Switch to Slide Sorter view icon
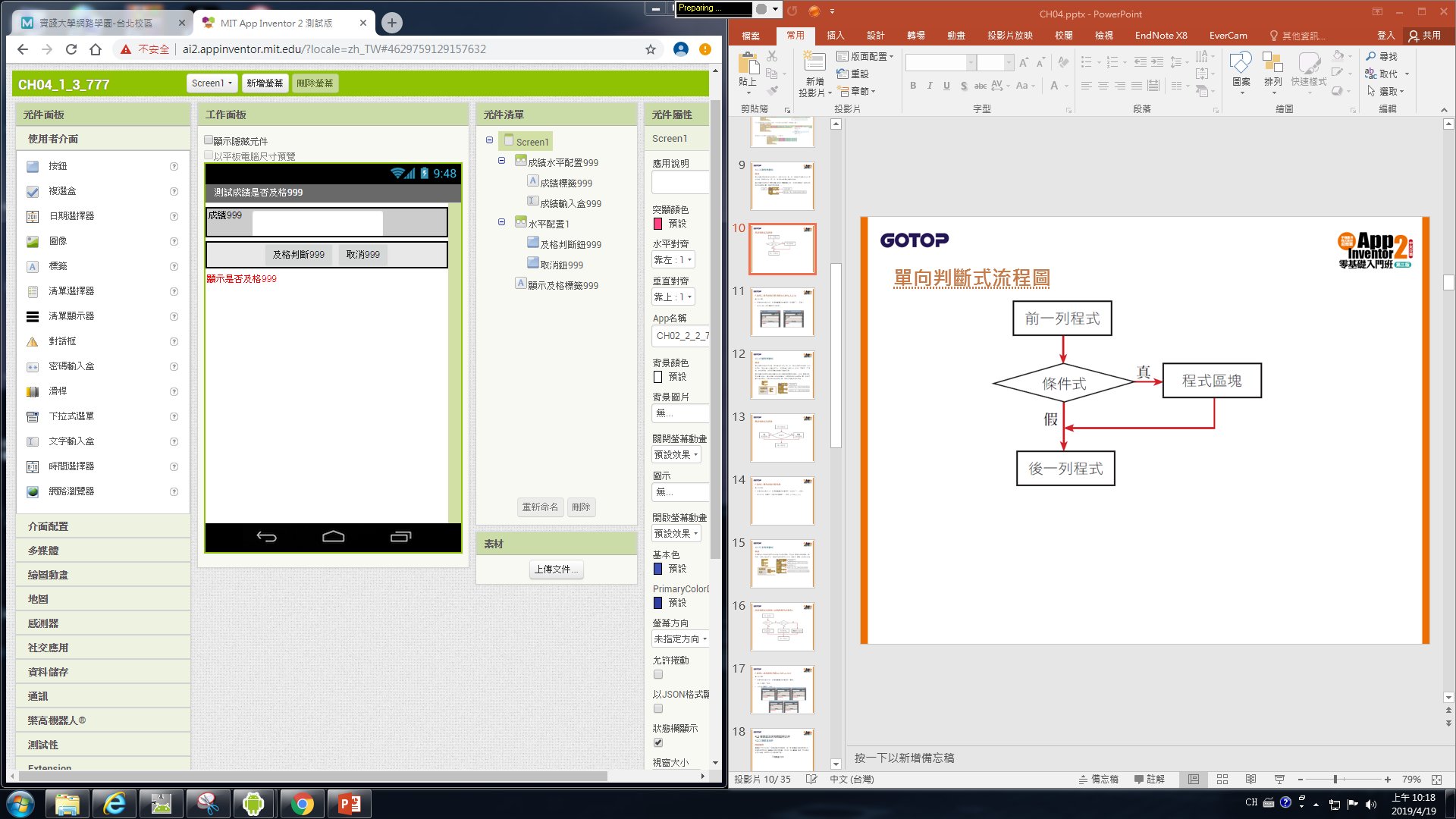1456x819 pixels. pos(1222,780)
